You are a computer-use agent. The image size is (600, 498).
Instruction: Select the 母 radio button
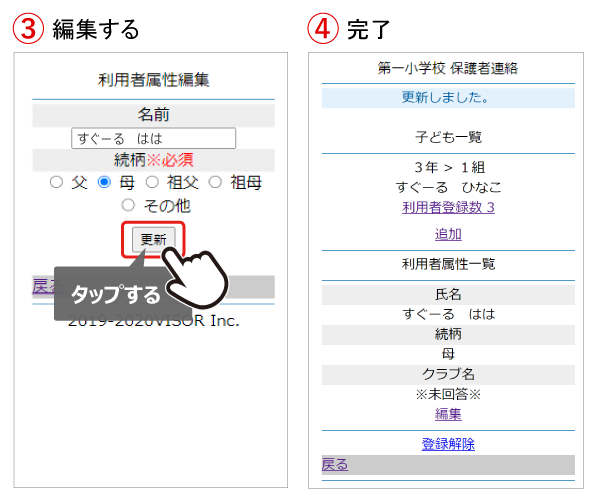(104, 182)
